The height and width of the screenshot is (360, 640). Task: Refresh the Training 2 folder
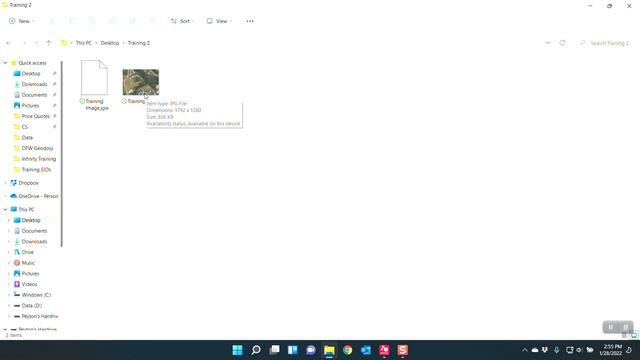(x=562, y=43)
